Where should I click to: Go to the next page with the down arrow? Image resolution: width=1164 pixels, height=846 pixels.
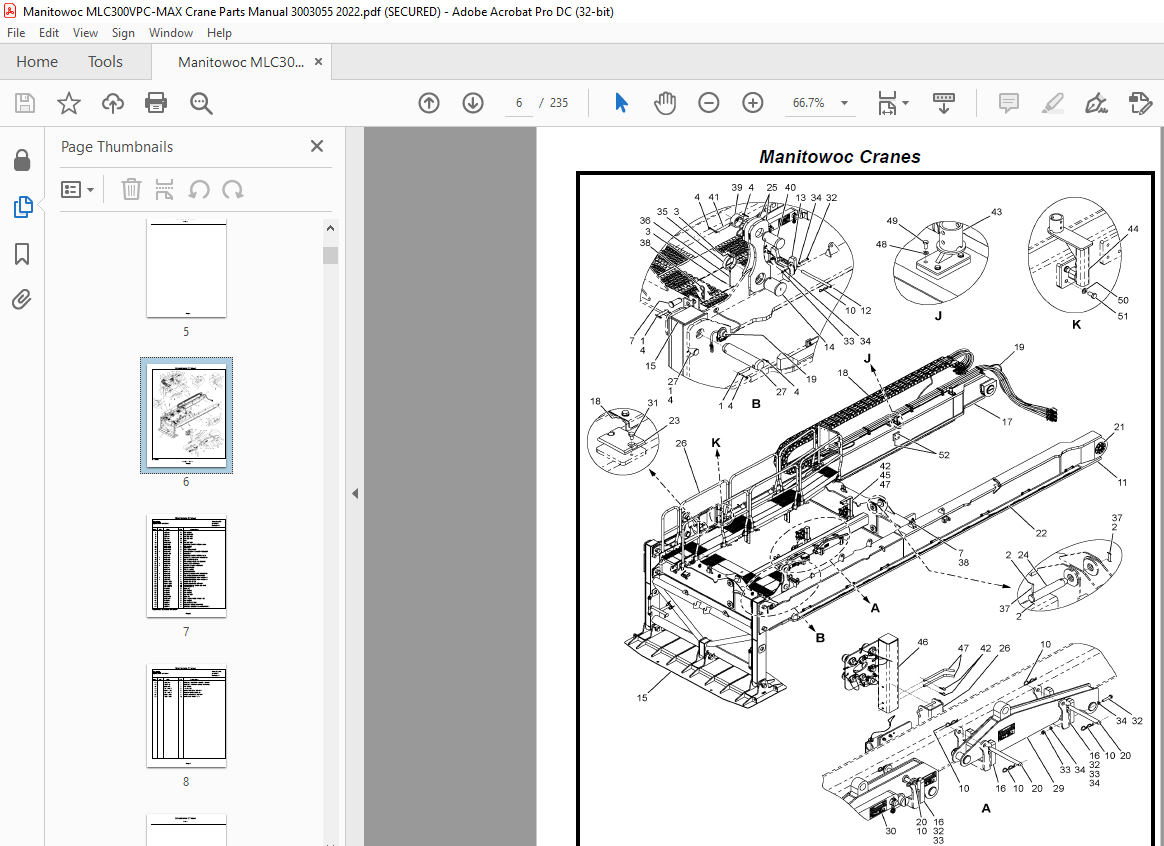(x=473, y=103)
